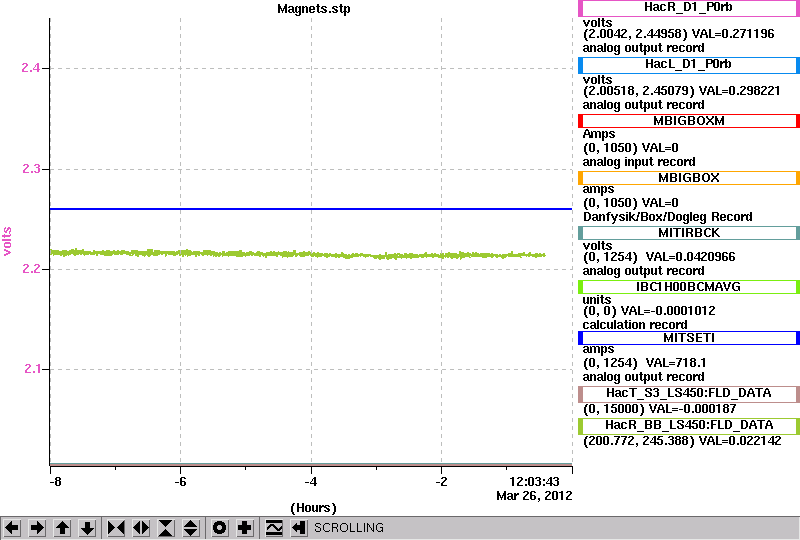The height and width of the screenshot is (540, 800).
Task: Pan the plot up with the up arrow
Action: 63,528
